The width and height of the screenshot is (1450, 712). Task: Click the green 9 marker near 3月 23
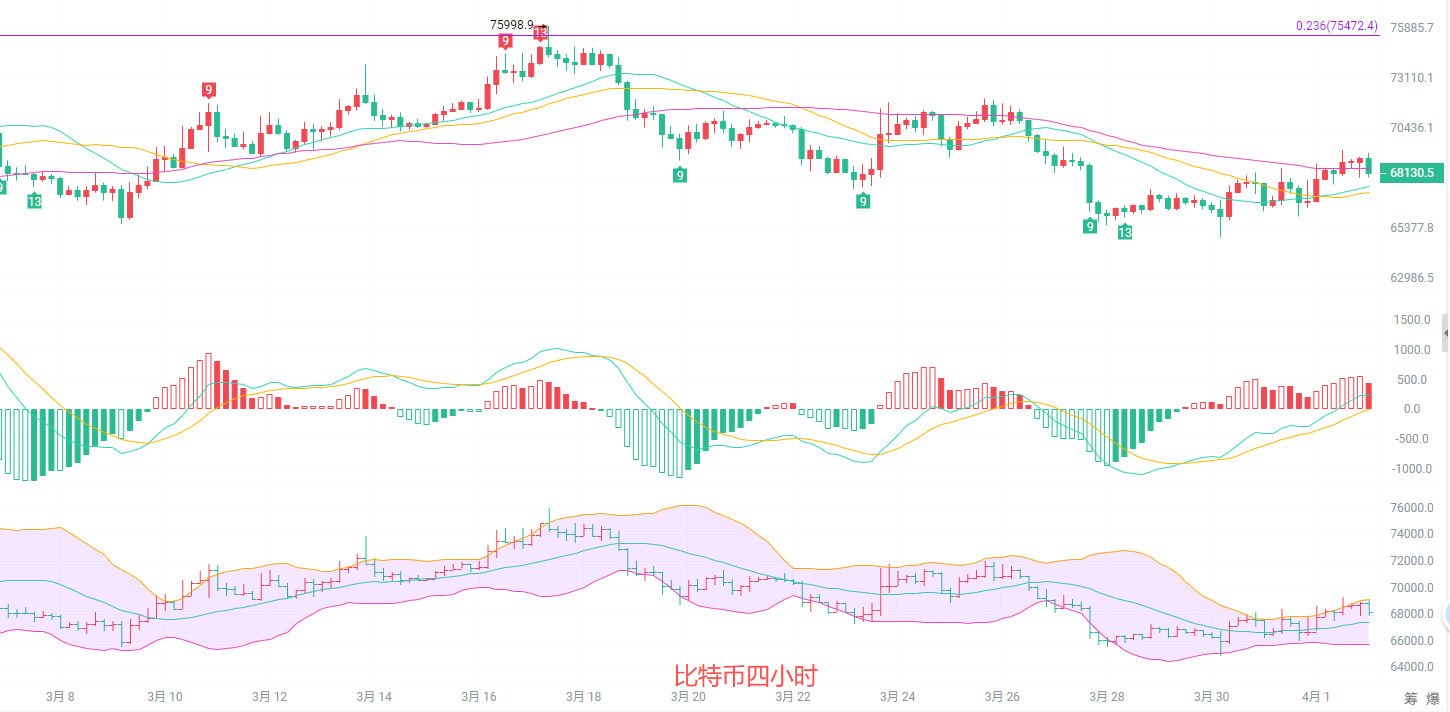(x=862, y=201)
